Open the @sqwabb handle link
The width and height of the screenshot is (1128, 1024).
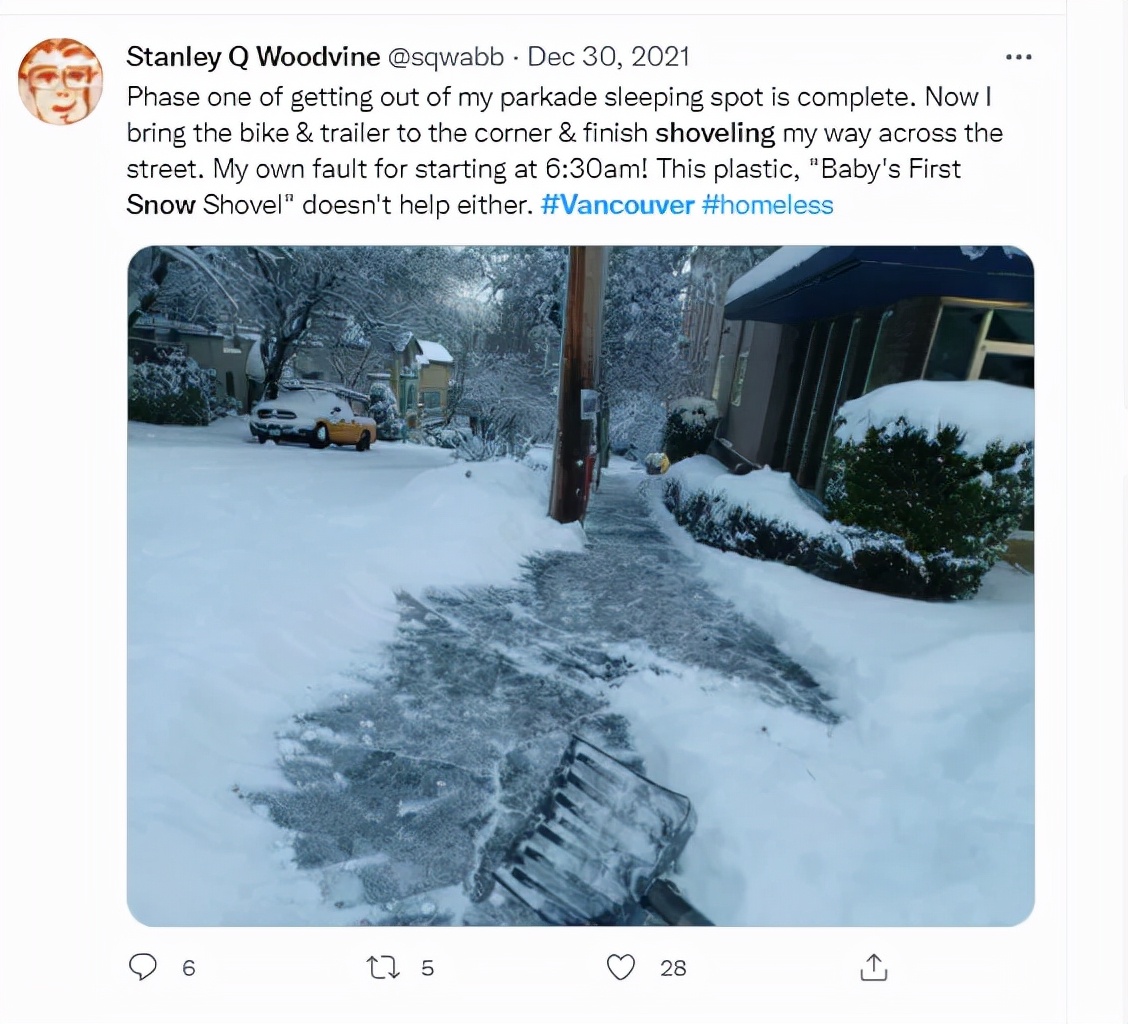tap(446, 57)
